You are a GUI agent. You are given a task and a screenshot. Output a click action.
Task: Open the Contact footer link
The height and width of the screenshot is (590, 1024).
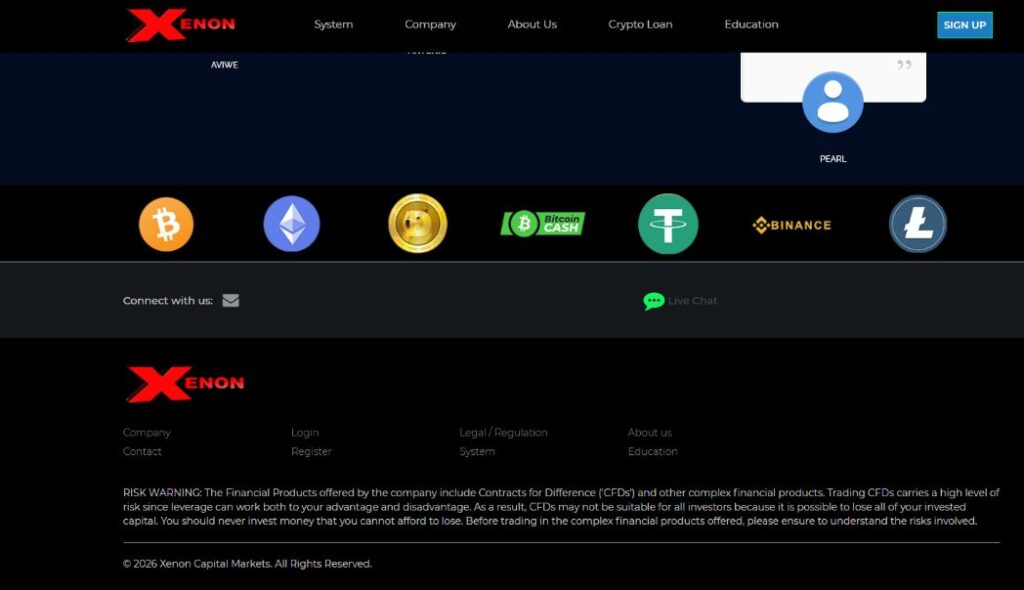(x=142, y=452)
